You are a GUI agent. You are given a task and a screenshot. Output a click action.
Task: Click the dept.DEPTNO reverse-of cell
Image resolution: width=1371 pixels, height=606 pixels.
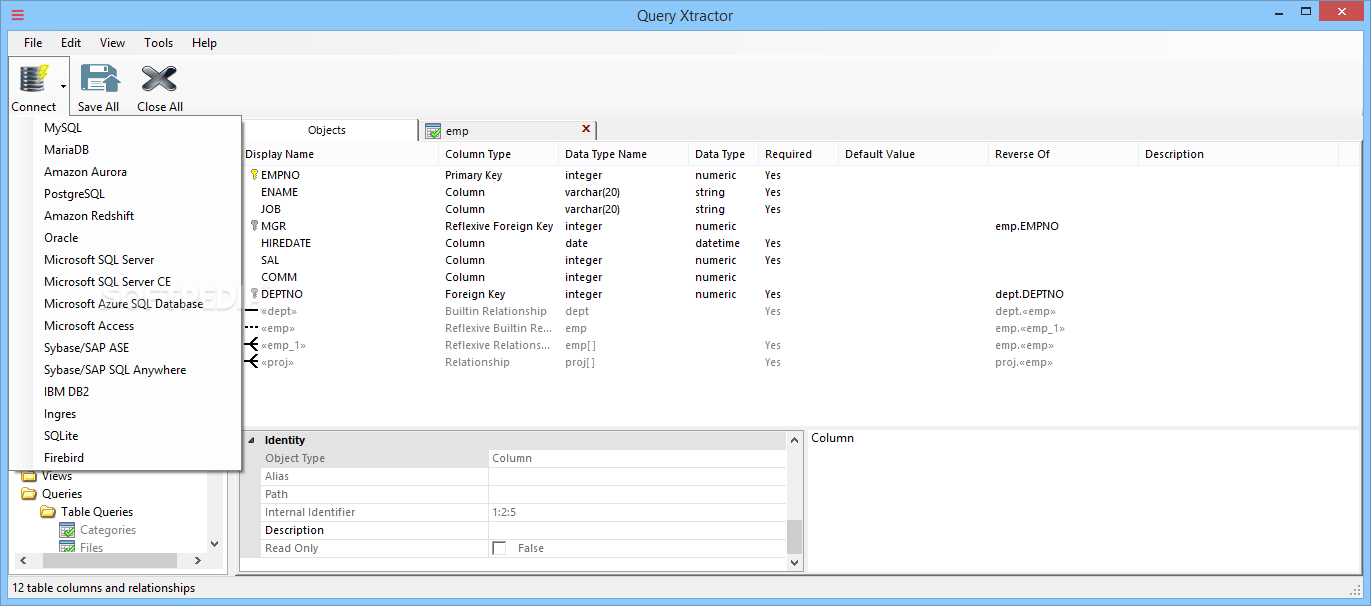point(1030,294)
